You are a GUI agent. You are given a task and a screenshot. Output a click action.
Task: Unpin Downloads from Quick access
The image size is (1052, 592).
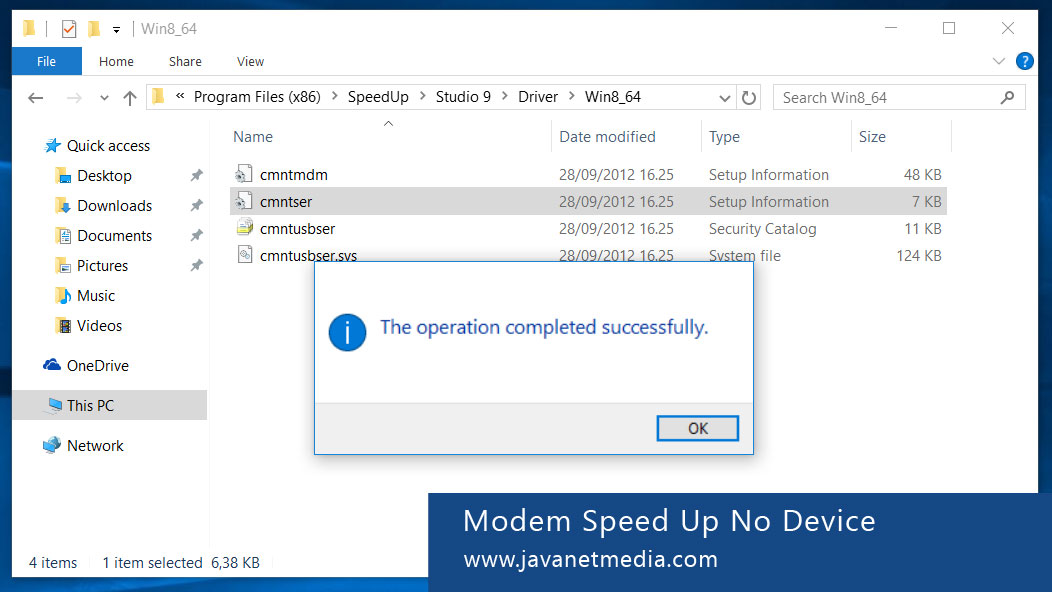[198, 205]
